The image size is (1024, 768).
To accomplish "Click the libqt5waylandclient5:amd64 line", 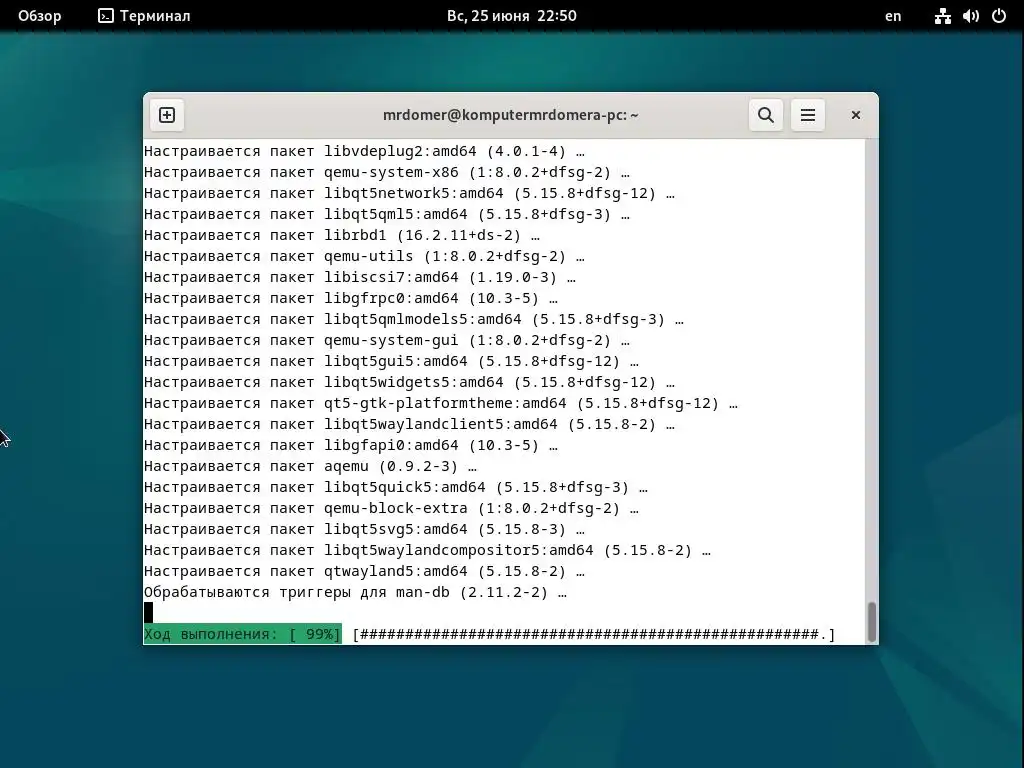I will 409,424.
